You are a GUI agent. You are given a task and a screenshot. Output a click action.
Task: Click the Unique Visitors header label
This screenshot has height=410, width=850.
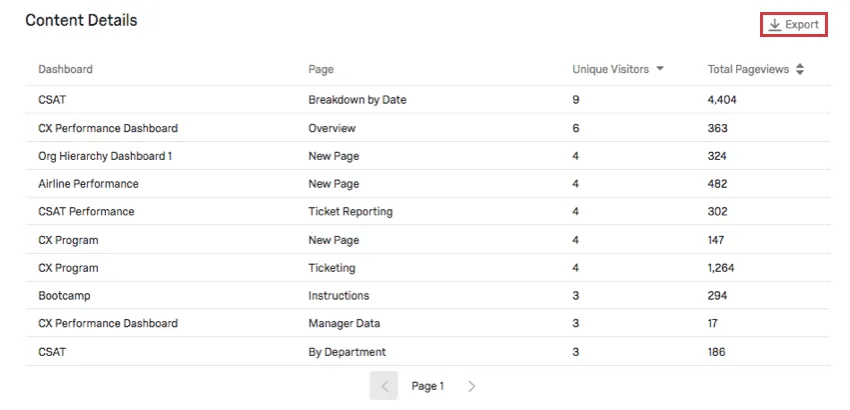[x=610, y=69]
